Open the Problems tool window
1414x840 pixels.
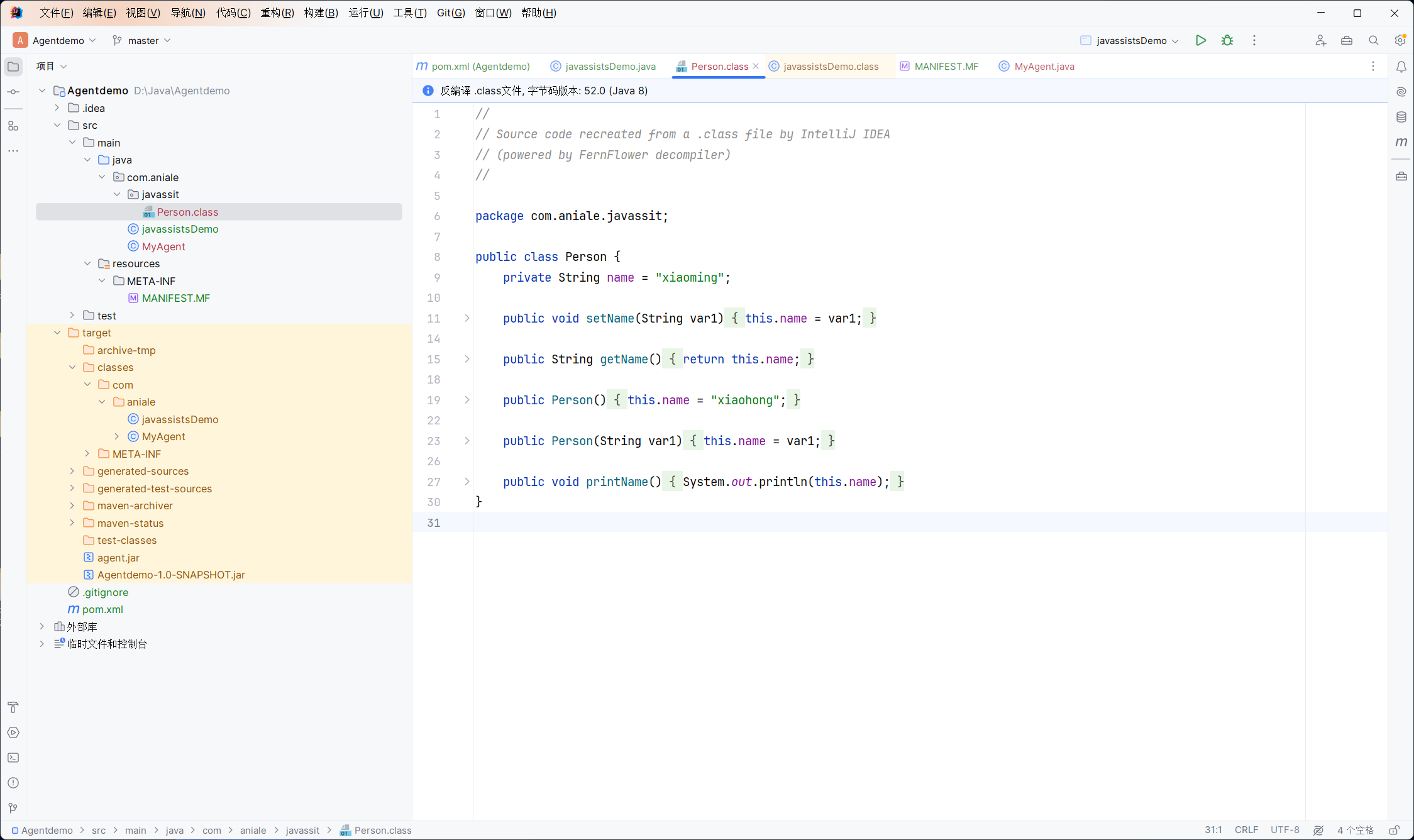(13, 783)
